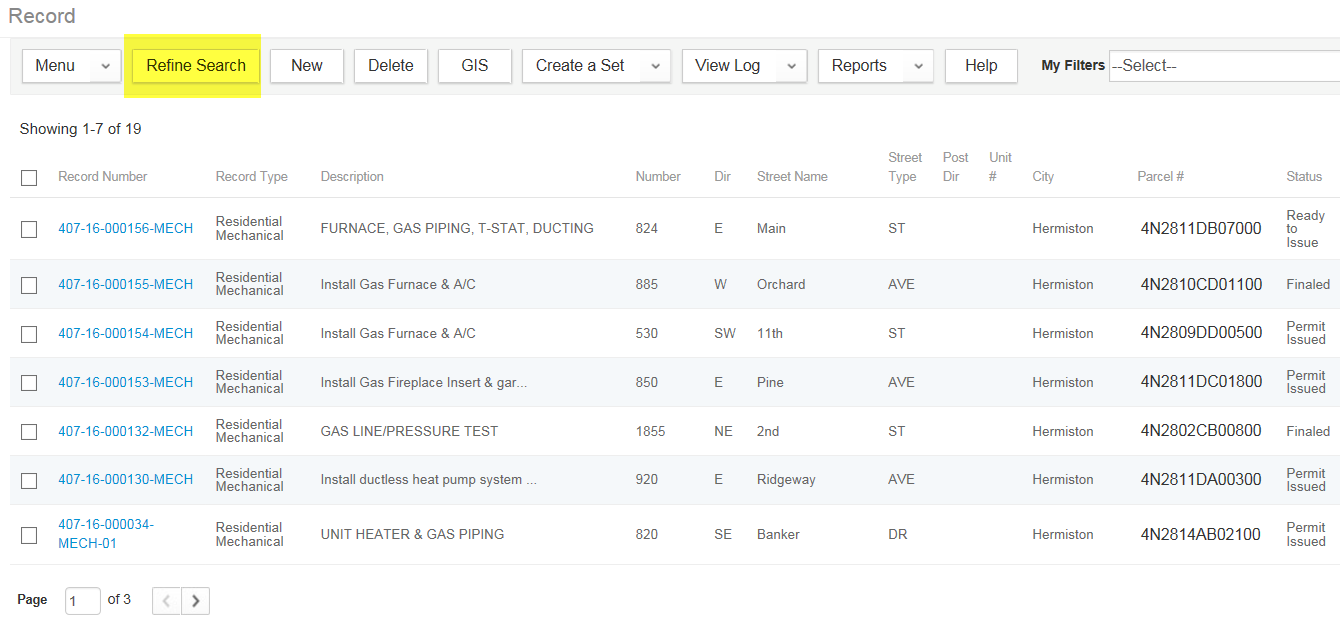Toggle checkbox for the Banker DR record
The height and width of the screenshot is (620, 1340).
coord(29,535)
